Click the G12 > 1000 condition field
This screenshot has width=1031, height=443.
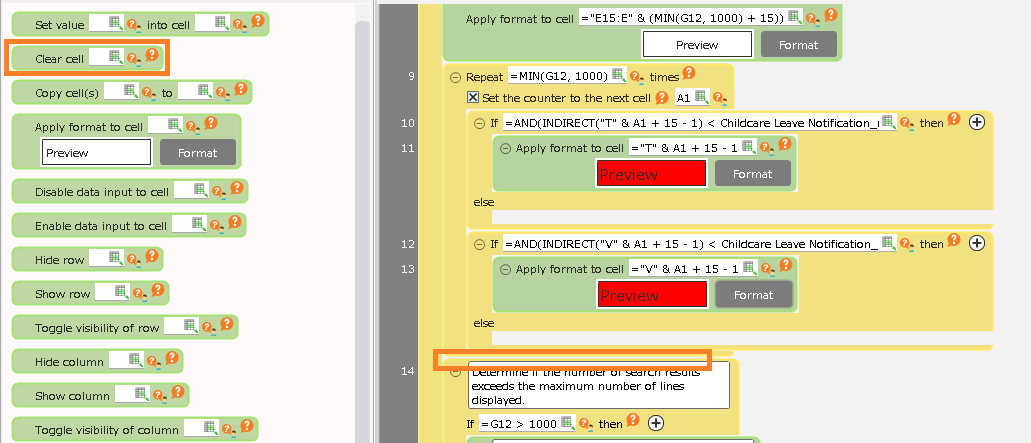click(x=517, y=424)
